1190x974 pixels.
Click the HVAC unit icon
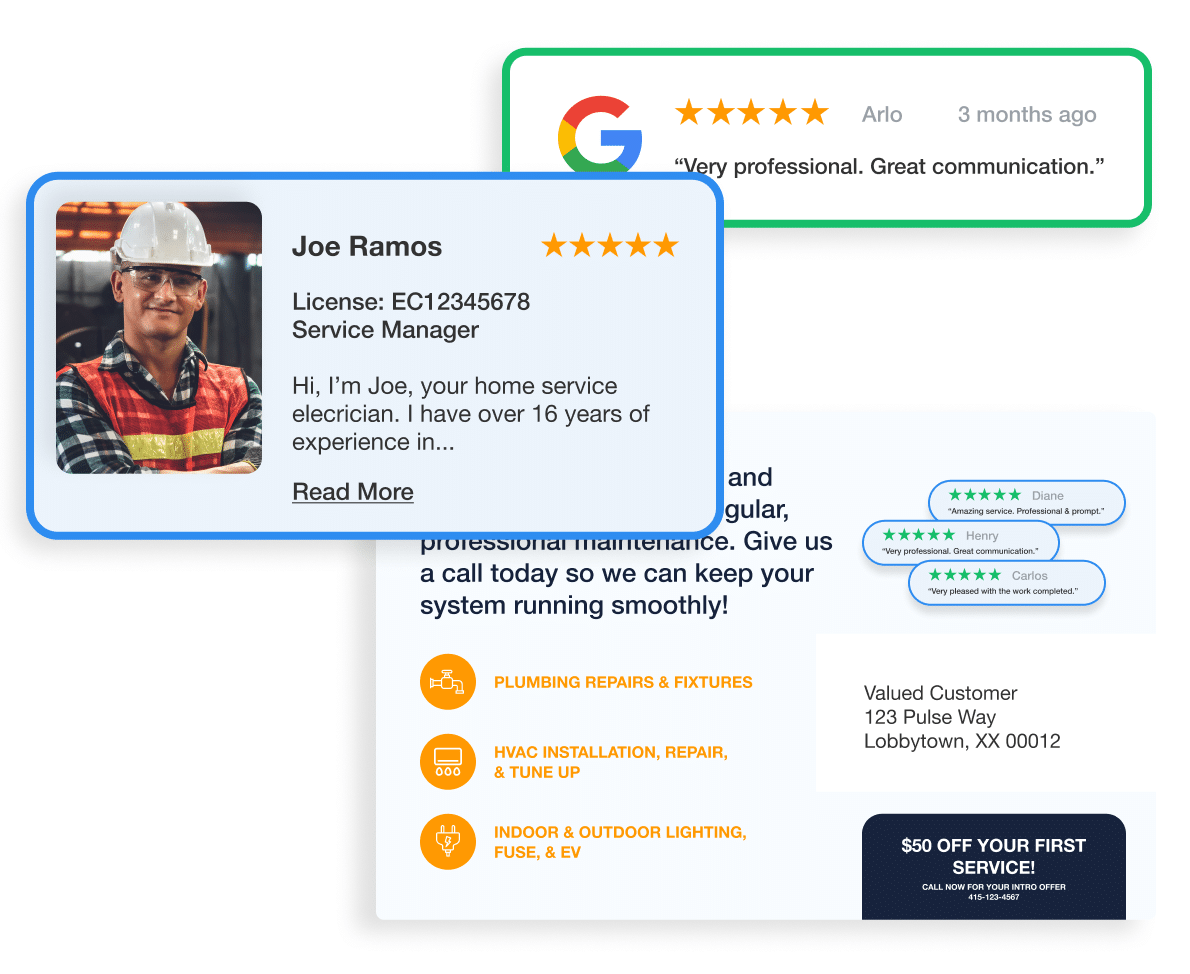point(447,762)
